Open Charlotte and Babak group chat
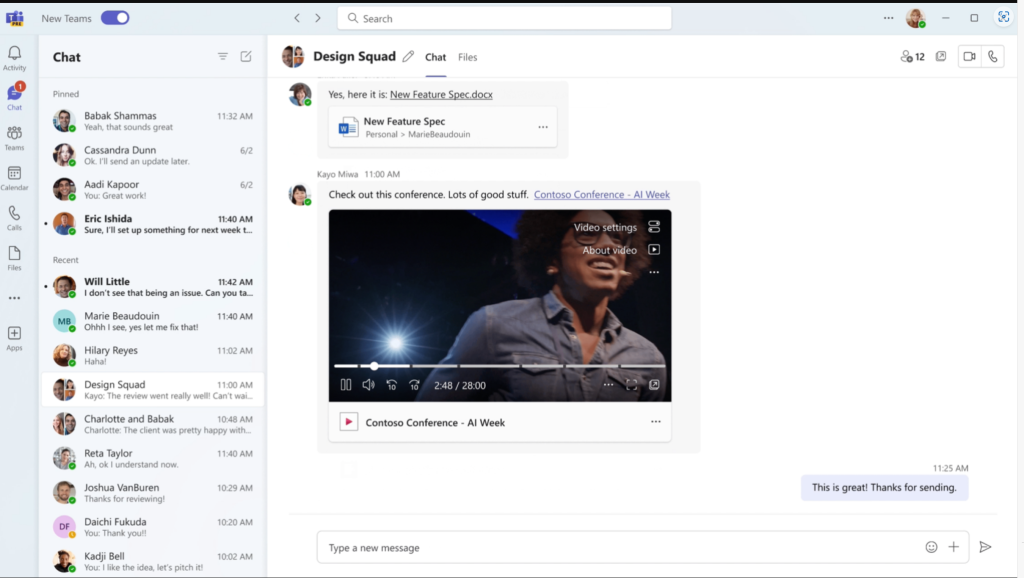Viewport: 1024px width, 578px height. coord(153,425)
